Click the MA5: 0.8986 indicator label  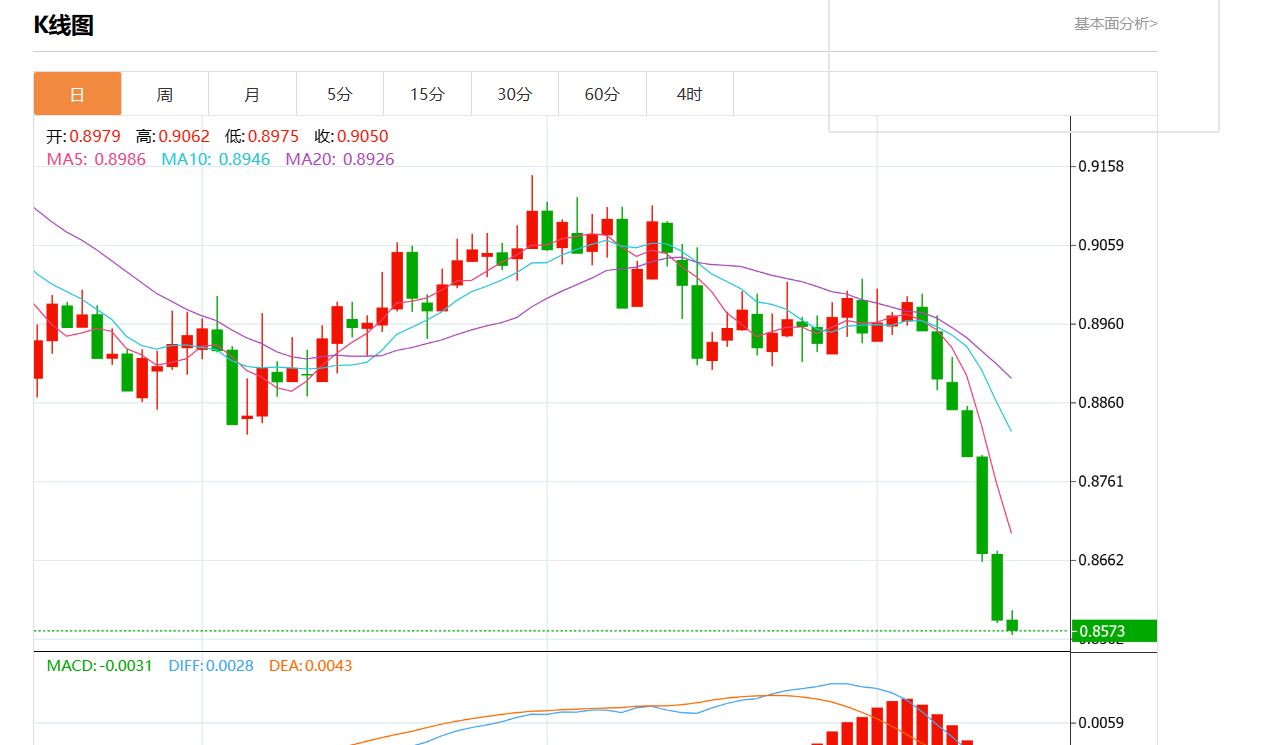tap(96, 159)
